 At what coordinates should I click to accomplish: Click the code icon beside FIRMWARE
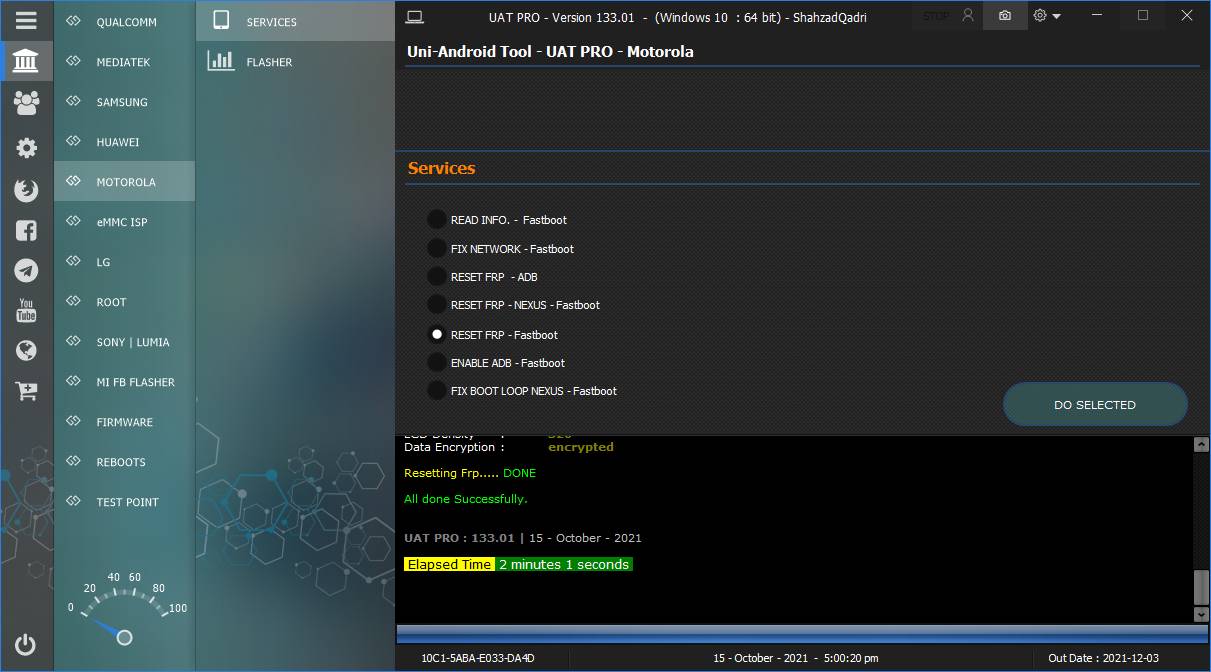[73, 421]
